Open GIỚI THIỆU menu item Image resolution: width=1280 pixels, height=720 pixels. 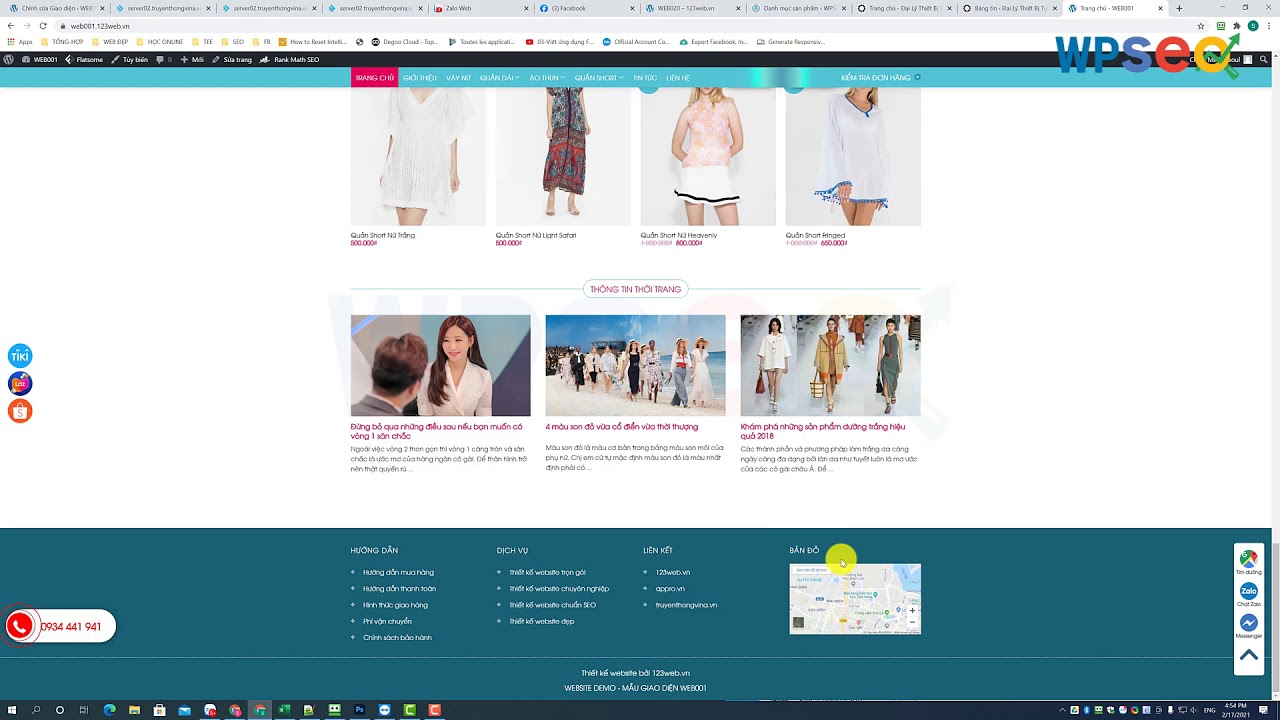(x=420, y=78)
